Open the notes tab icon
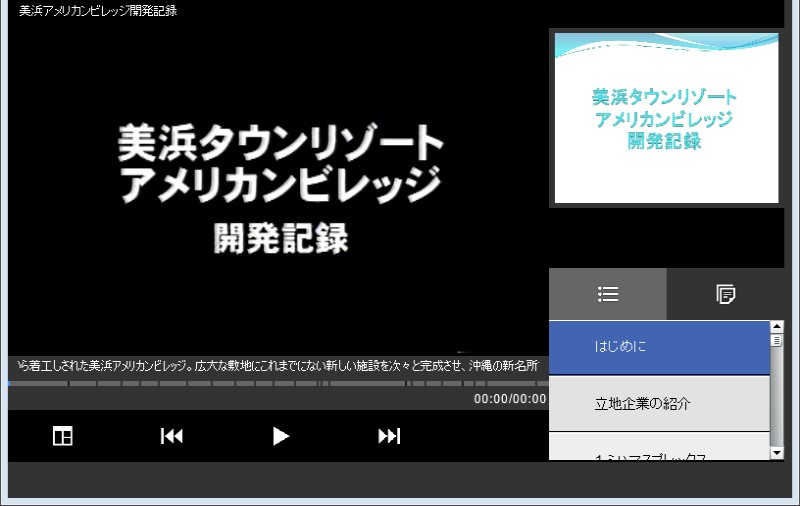Image resolution: width=800 pixels, height=506 pixels. click(725, 294)
